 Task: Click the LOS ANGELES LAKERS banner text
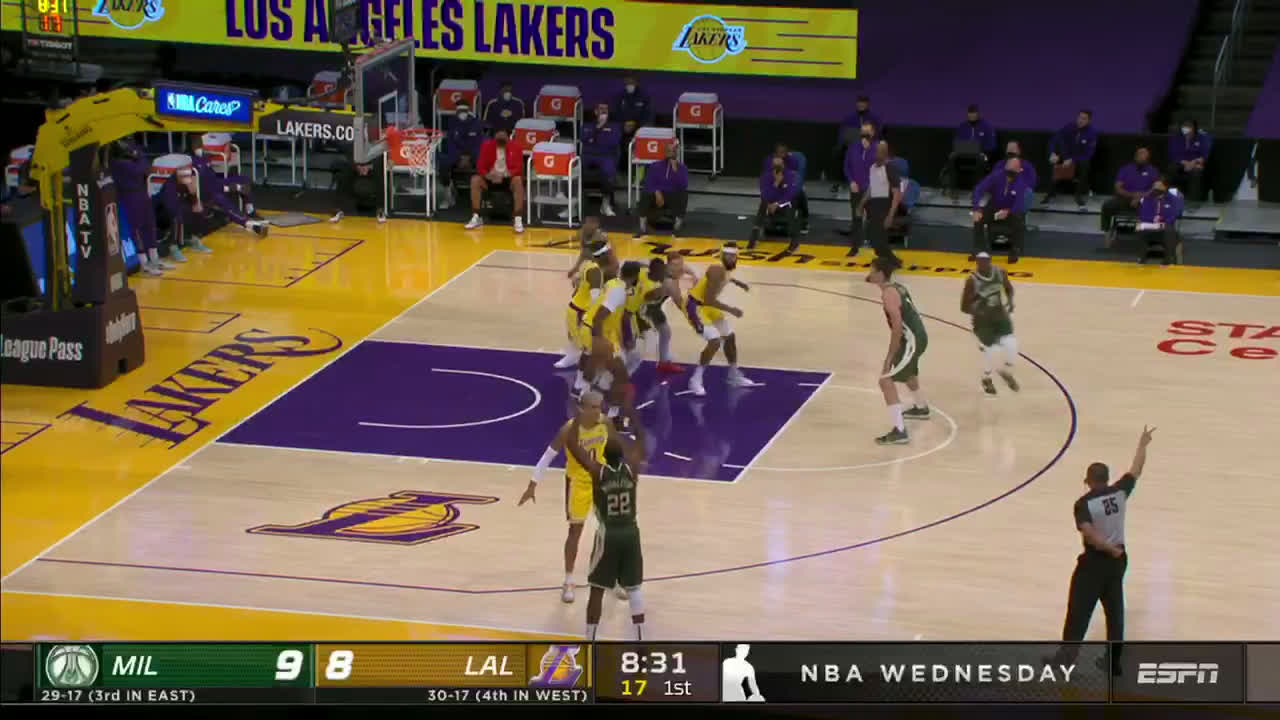click(419, 29)
